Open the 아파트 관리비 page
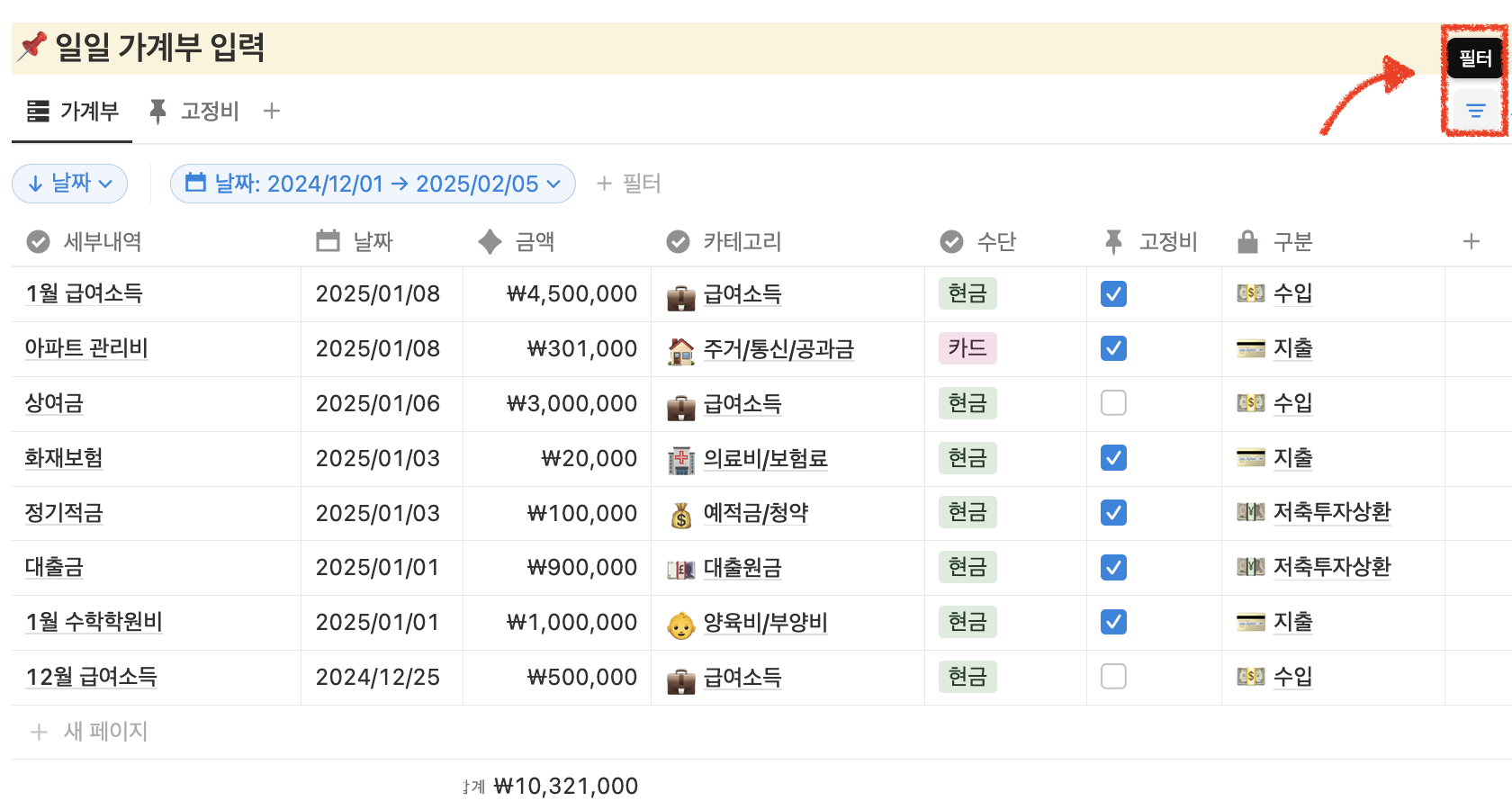 86,348
